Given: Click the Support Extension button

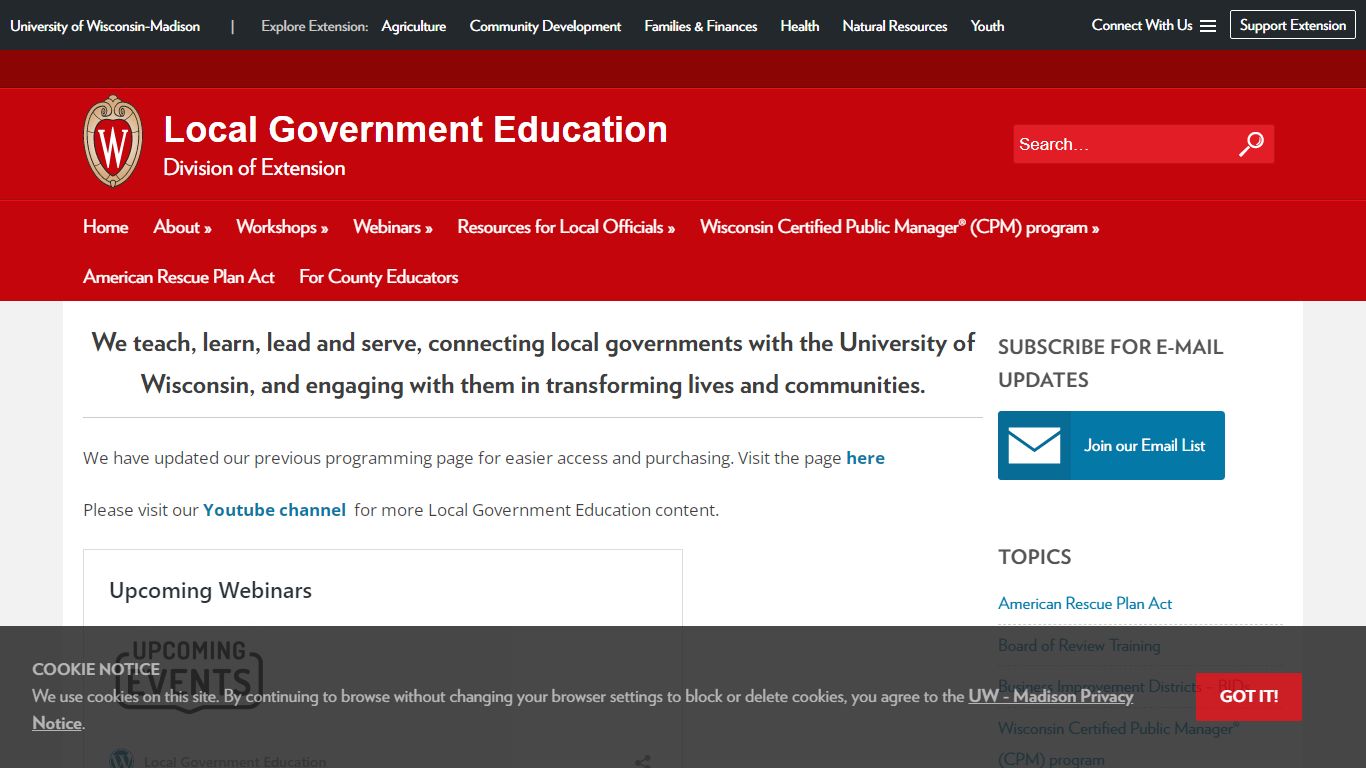Looking at the screenshot, I should [x=1293, y=25].
